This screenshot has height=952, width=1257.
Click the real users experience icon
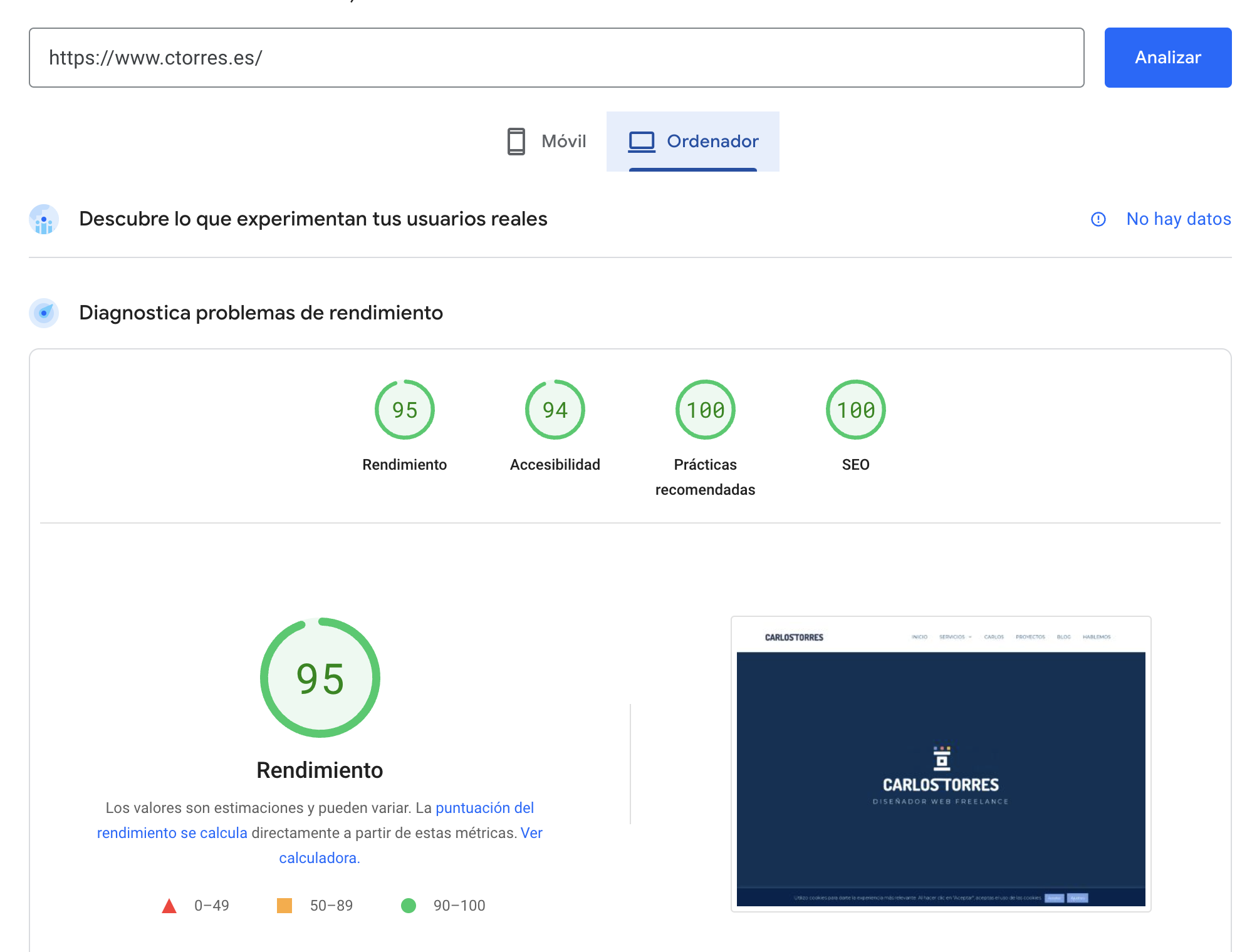pyautogui.click(x=44, y=219)
